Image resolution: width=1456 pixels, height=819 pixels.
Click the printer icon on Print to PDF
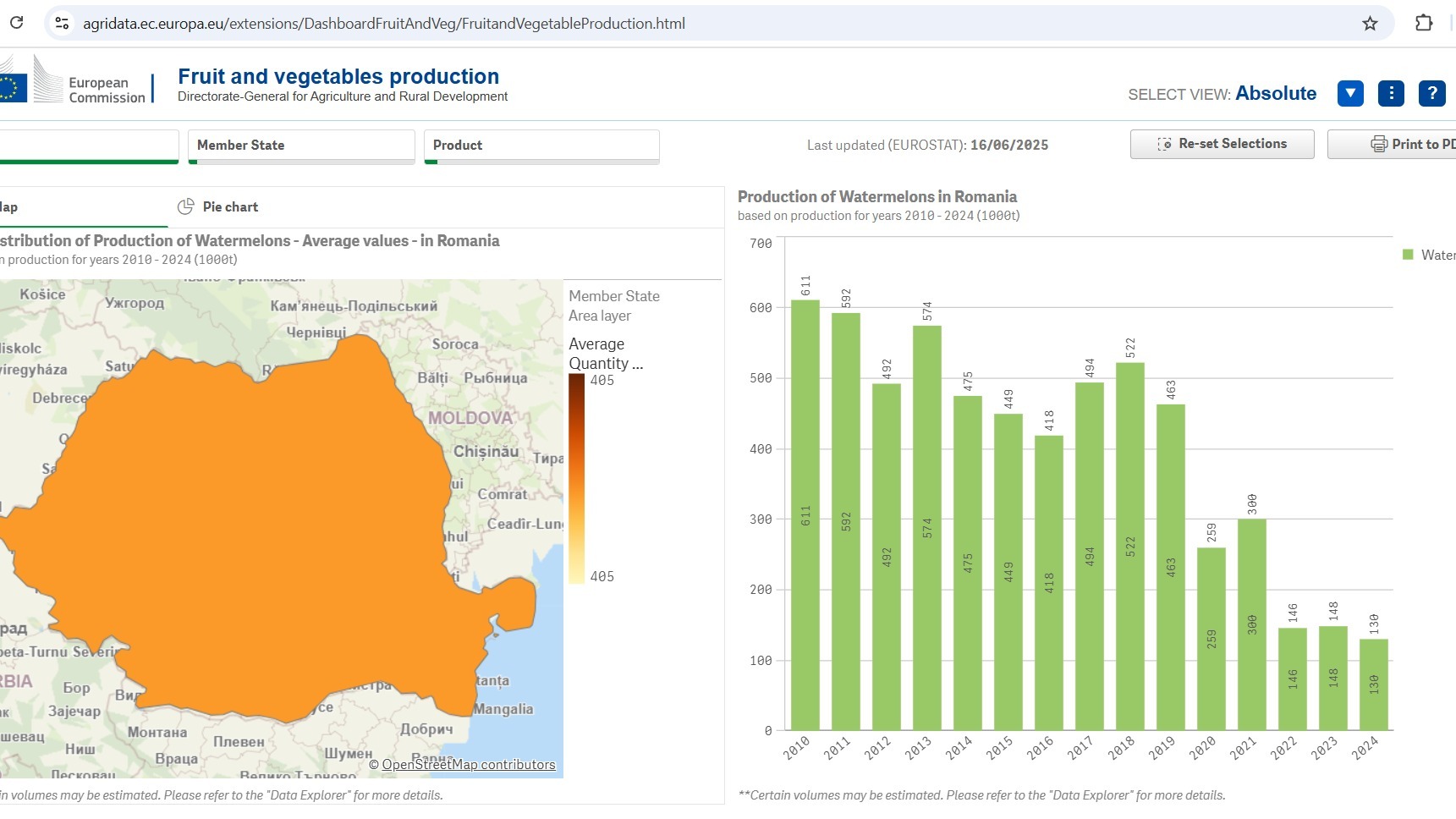pyautogui.click(x=1378, y=144)
